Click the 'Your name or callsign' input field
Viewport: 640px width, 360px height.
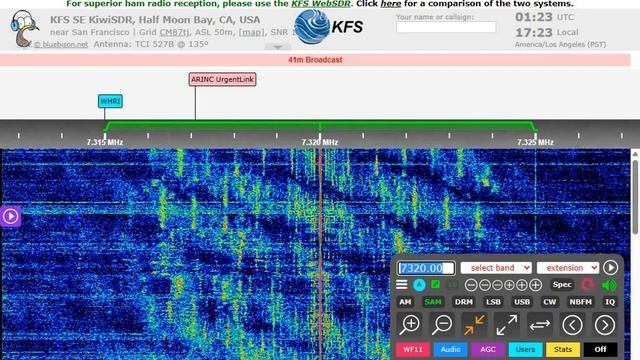(446, 27)
